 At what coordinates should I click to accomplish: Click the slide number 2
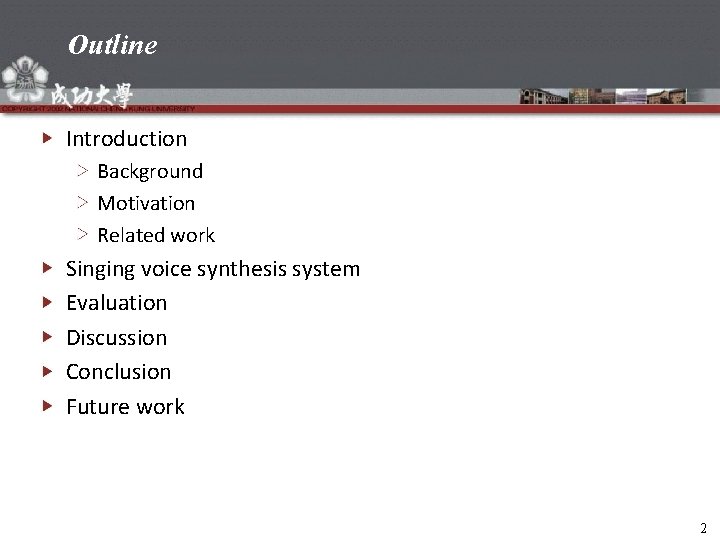[x=703, y=528]
